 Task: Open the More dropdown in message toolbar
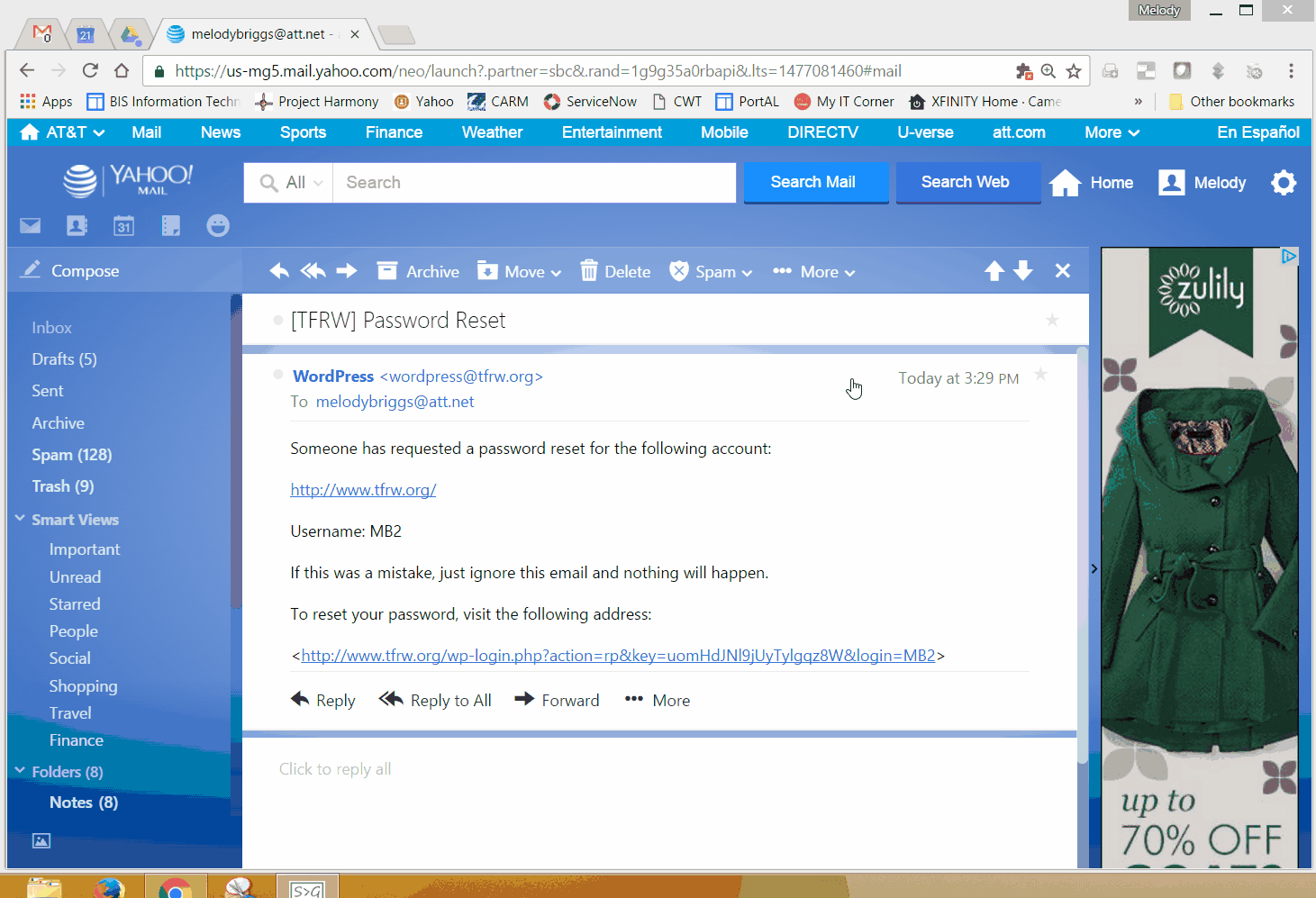click(x=814, y=271)
